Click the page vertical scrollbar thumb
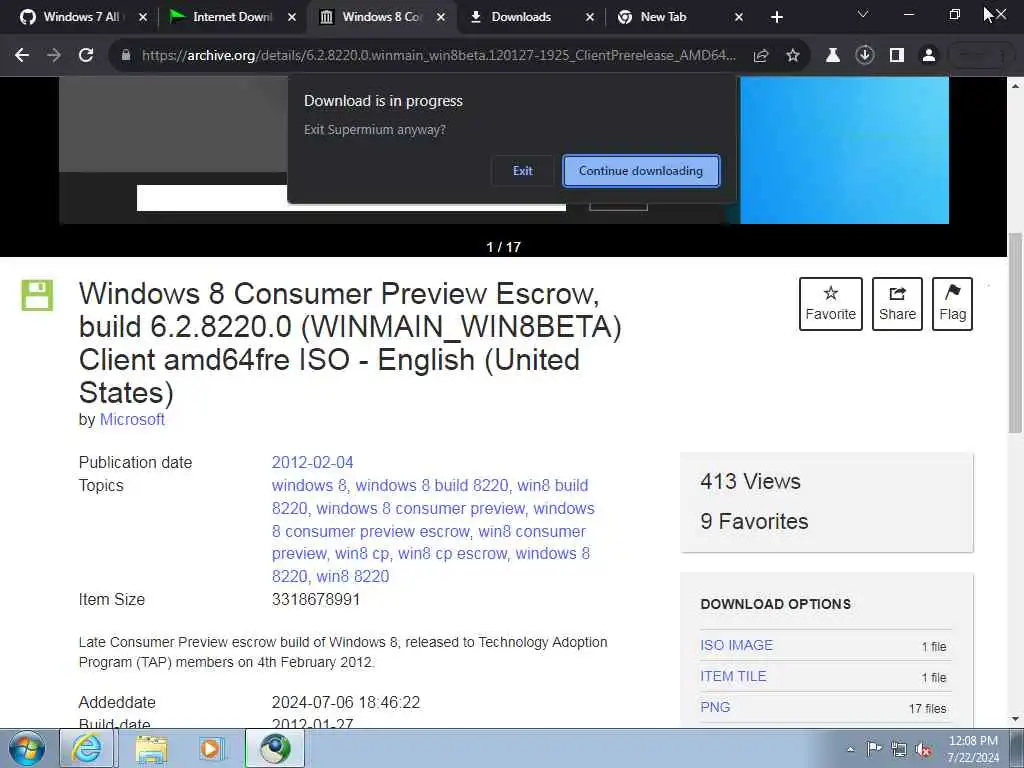 (x=1015, y=333)
